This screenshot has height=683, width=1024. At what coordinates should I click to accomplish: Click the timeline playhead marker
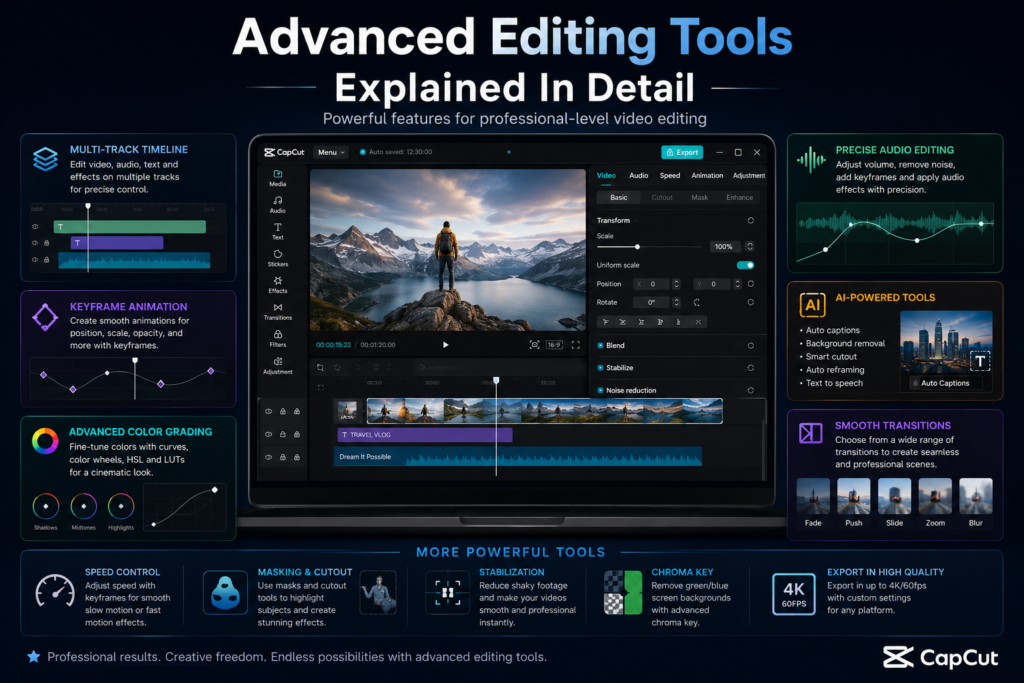point(496,380)
